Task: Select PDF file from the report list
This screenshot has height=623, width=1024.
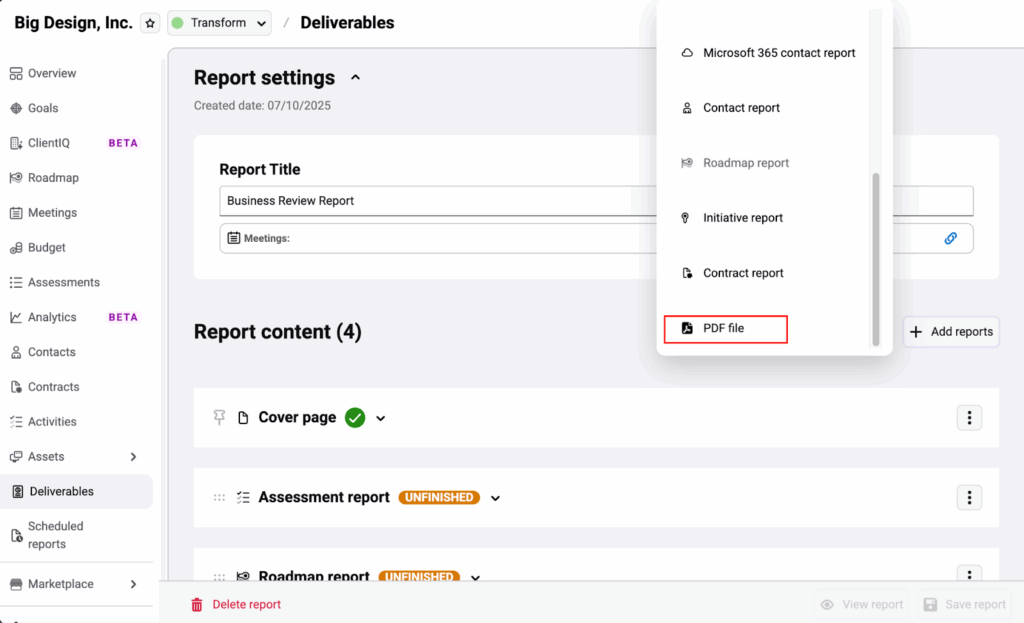Action: point(726,328)
